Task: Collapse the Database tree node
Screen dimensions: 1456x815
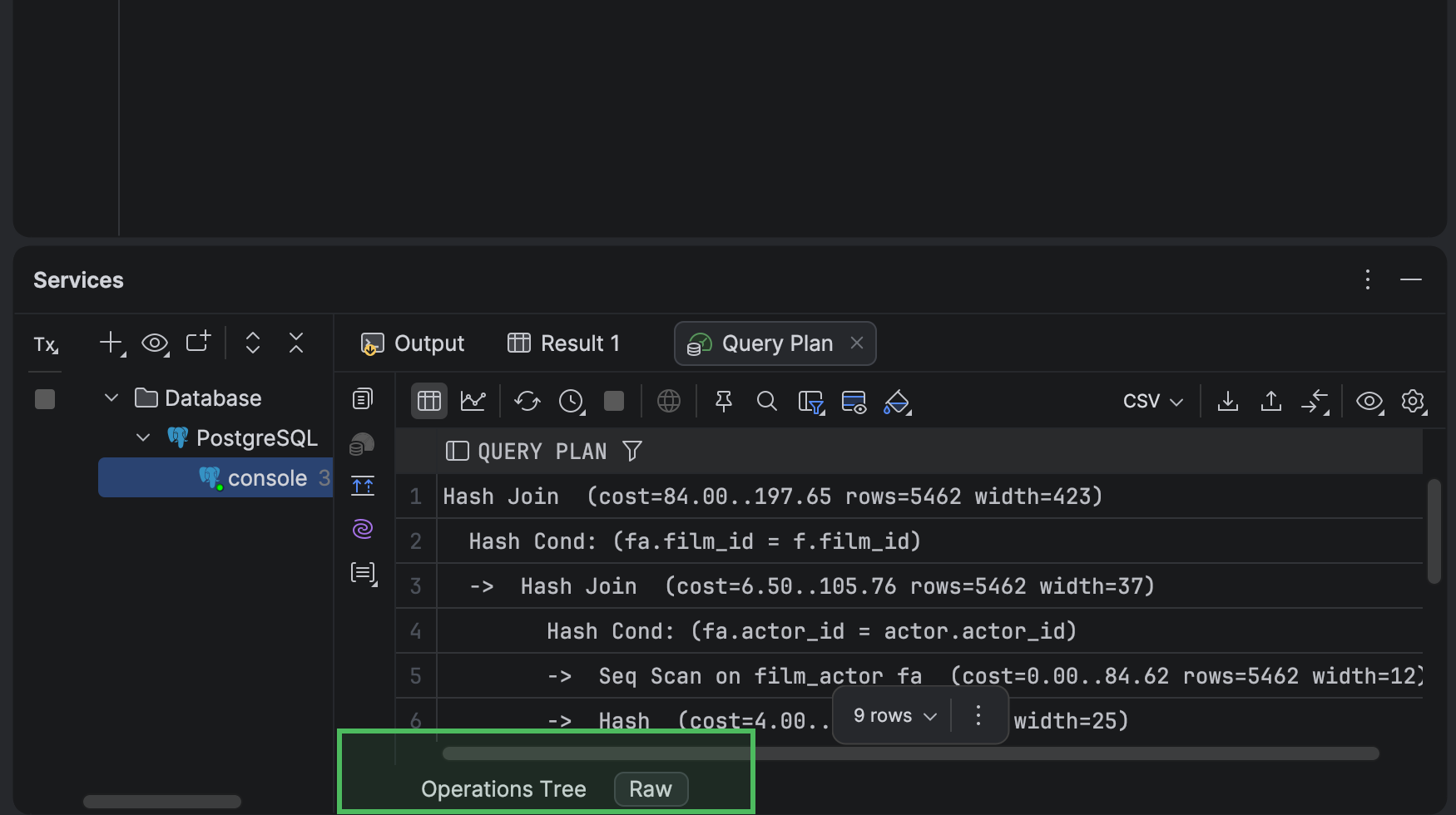Action: click(x=111, y=398)
